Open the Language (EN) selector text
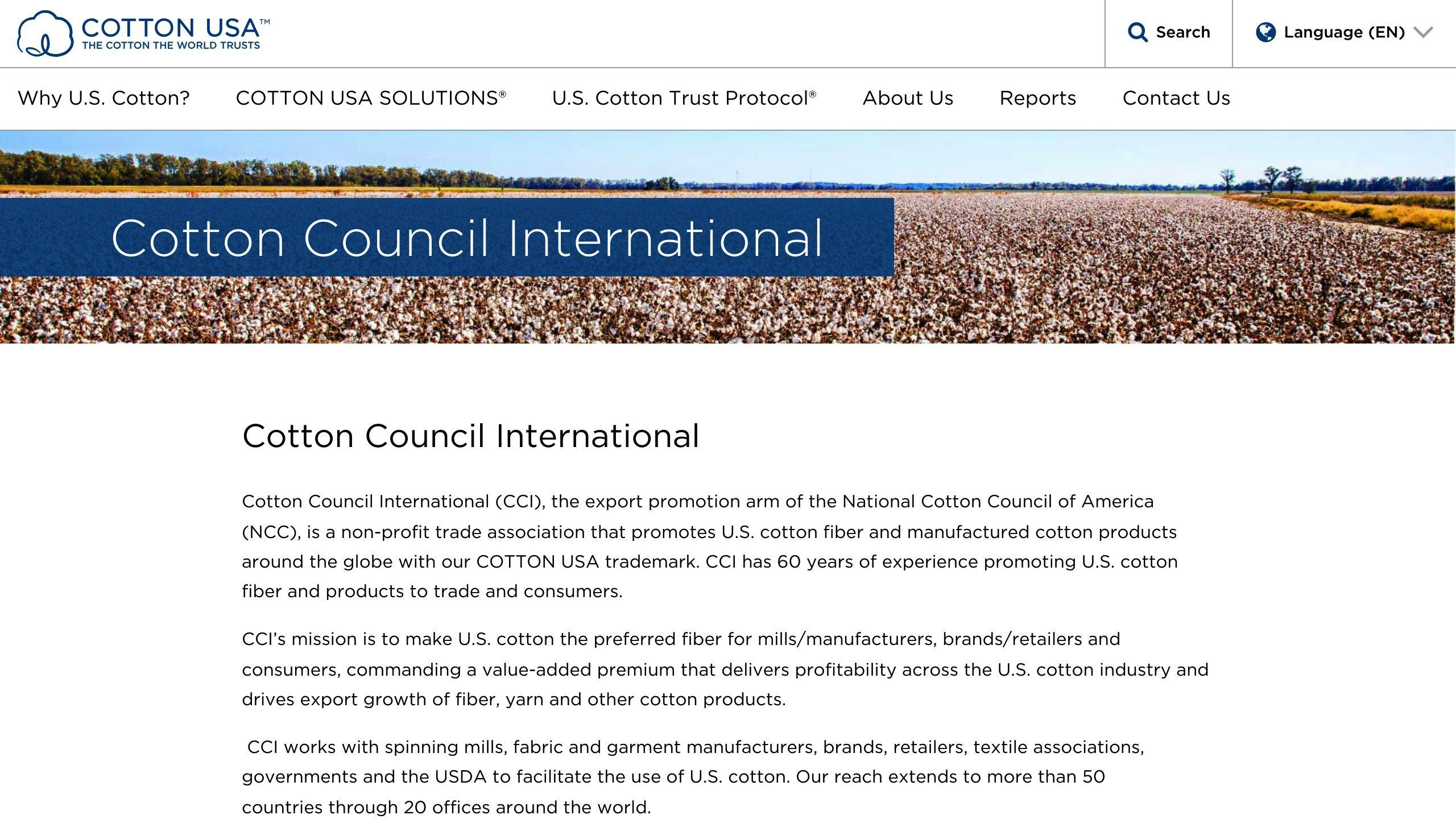 click(1345, 32)
